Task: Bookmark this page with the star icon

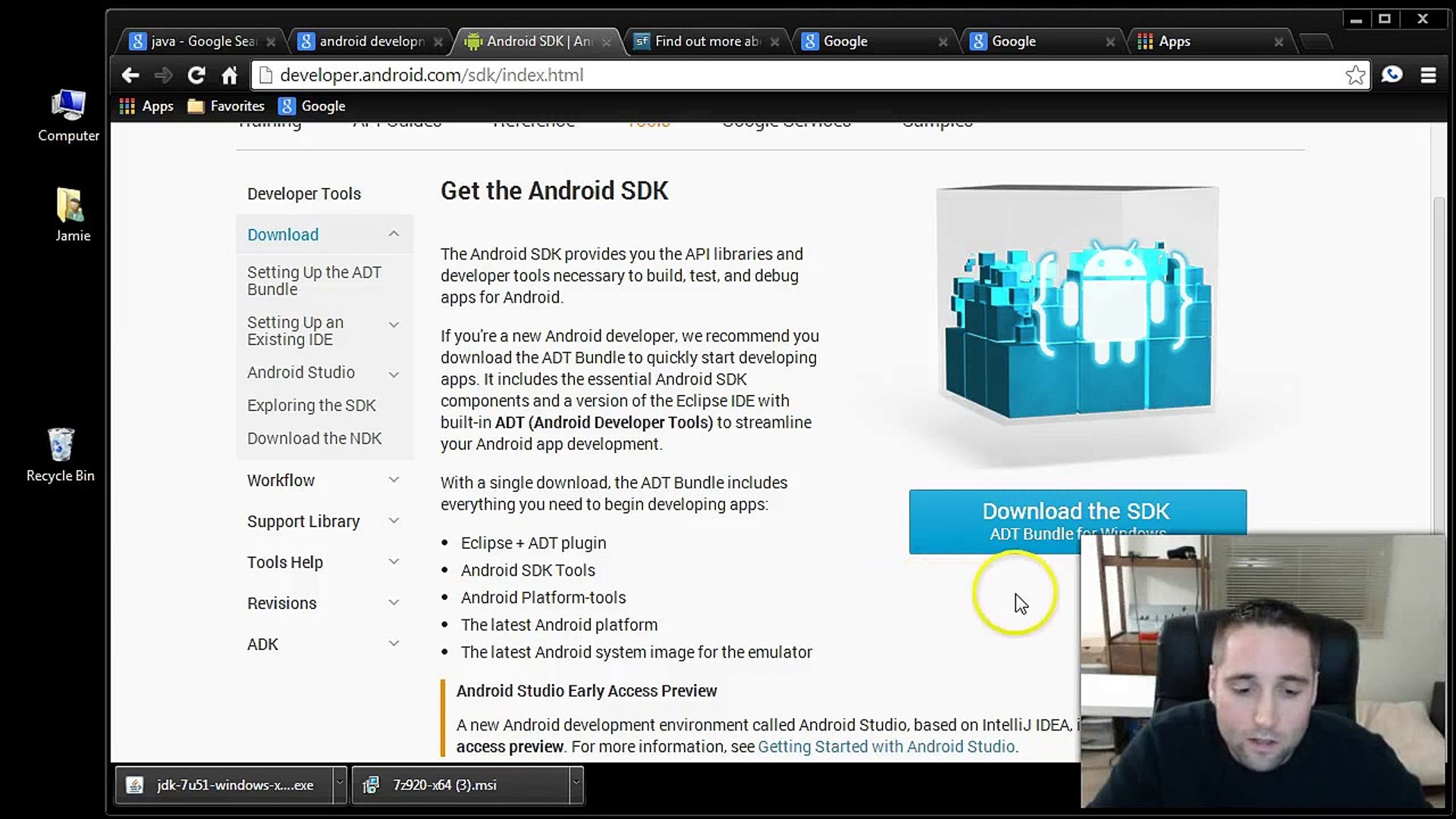Action: click(x=1355, y=75)
